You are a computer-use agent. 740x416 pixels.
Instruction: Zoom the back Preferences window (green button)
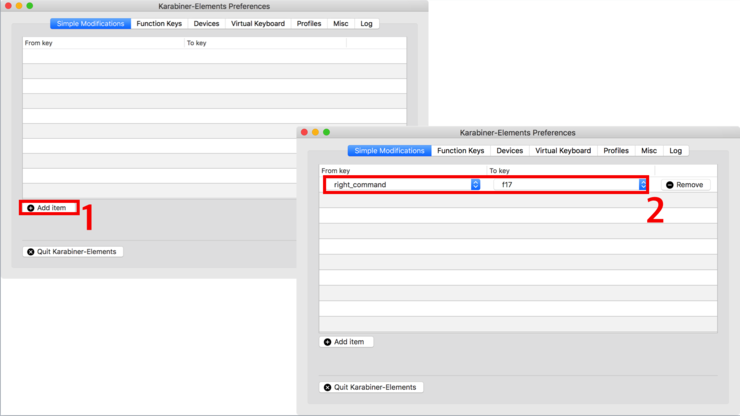(x=30, y=6)
